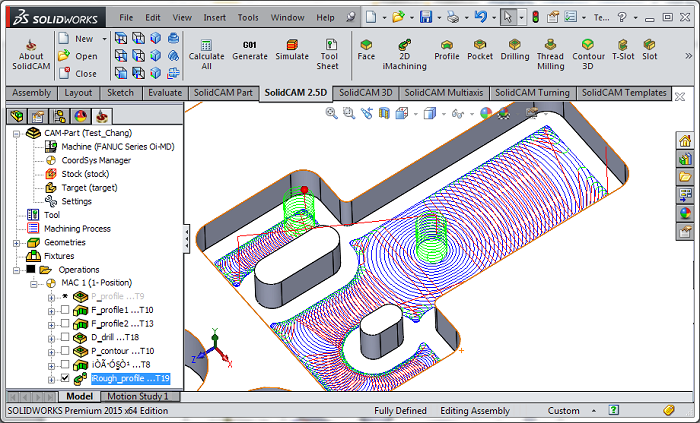Open the New button dropdown arrow

point(104,39)
